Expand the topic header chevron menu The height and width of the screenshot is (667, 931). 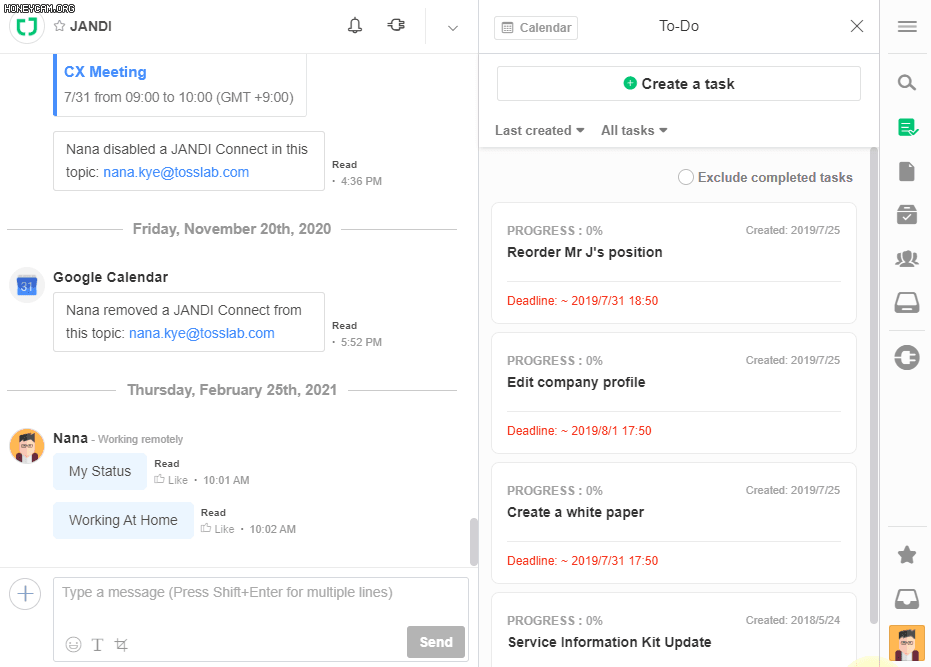[x=452, y=28]
